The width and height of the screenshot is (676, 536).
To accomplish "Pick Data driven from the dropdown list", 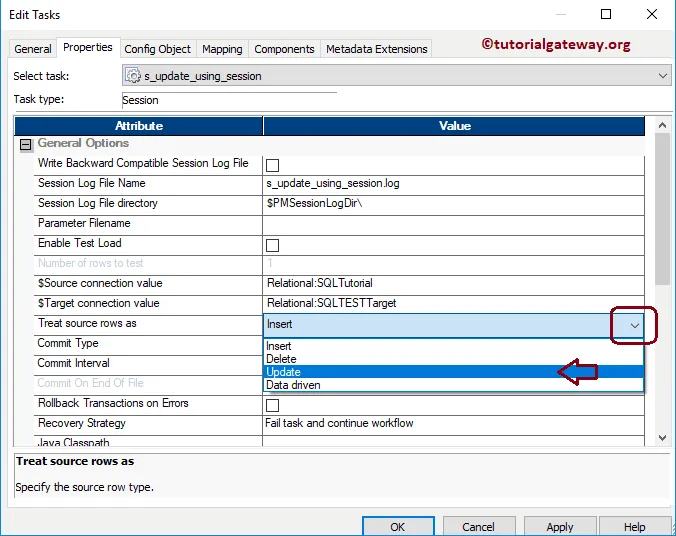I will click(453, 385).
